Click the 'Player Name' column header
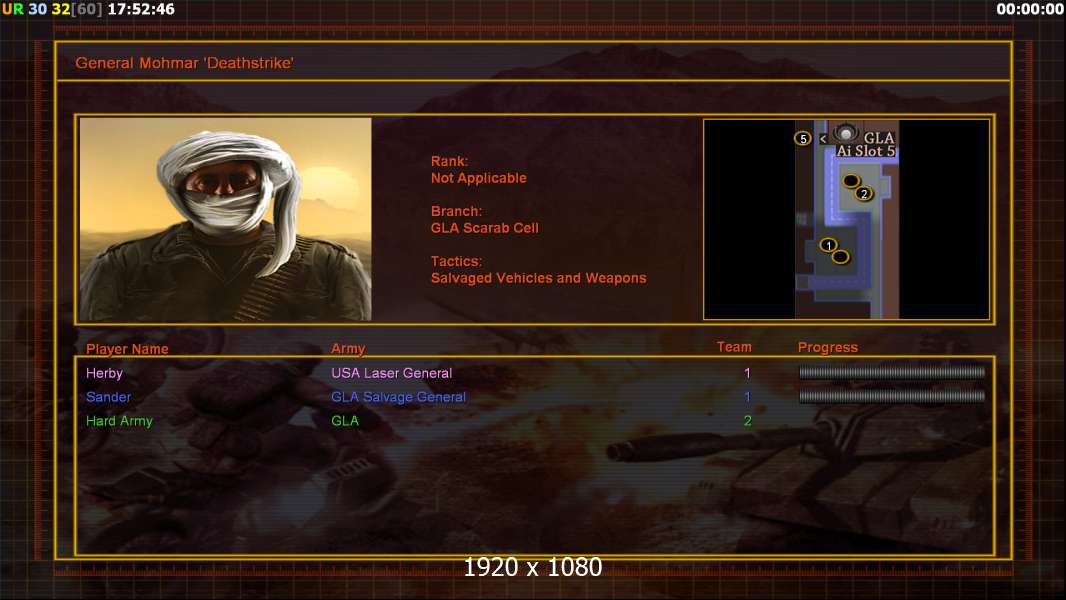This screenshot has height=600, width=1066. click(x=127, y=349)
